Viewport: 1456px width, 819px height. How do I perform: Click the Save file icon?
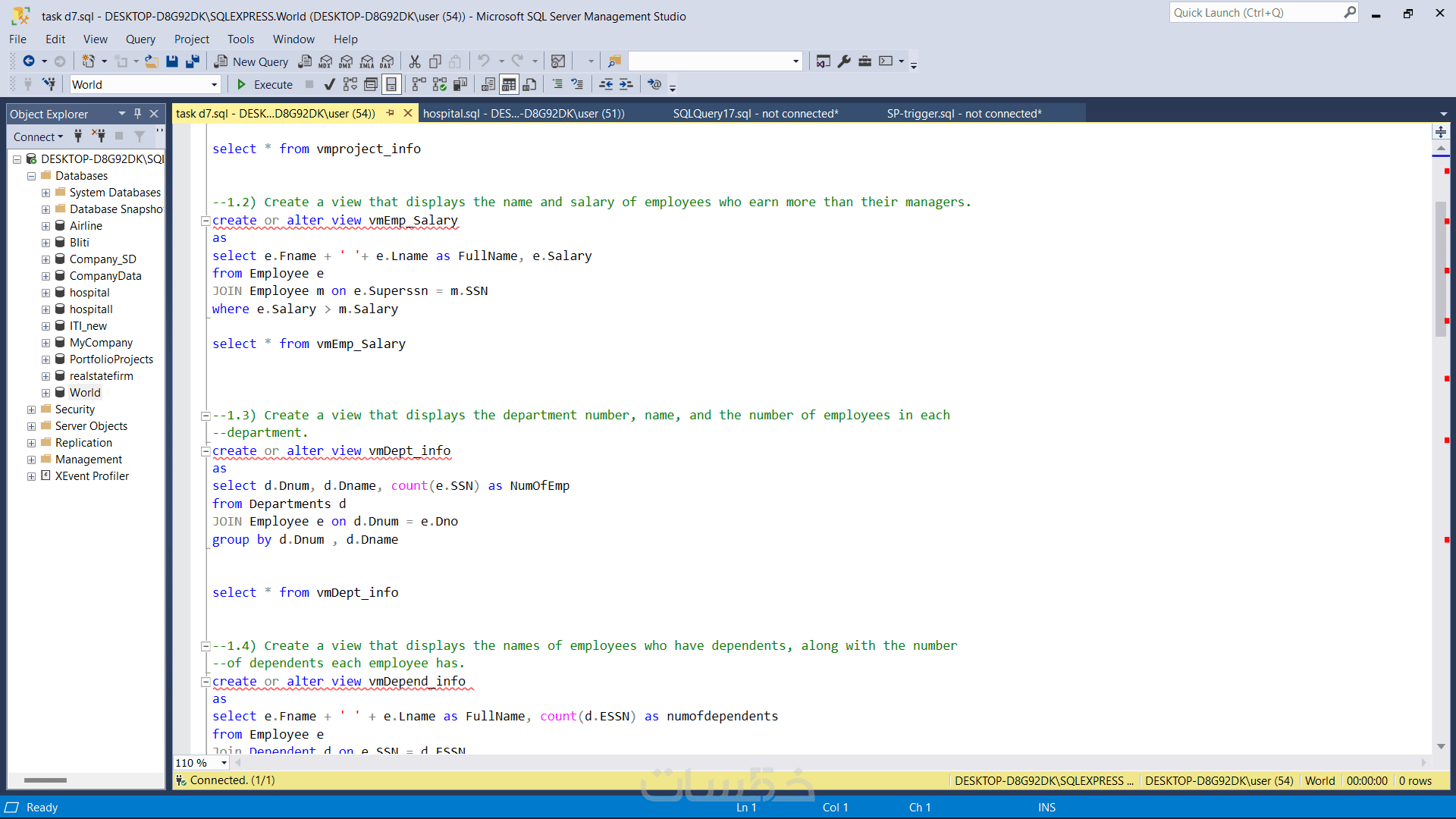(172, 61)
